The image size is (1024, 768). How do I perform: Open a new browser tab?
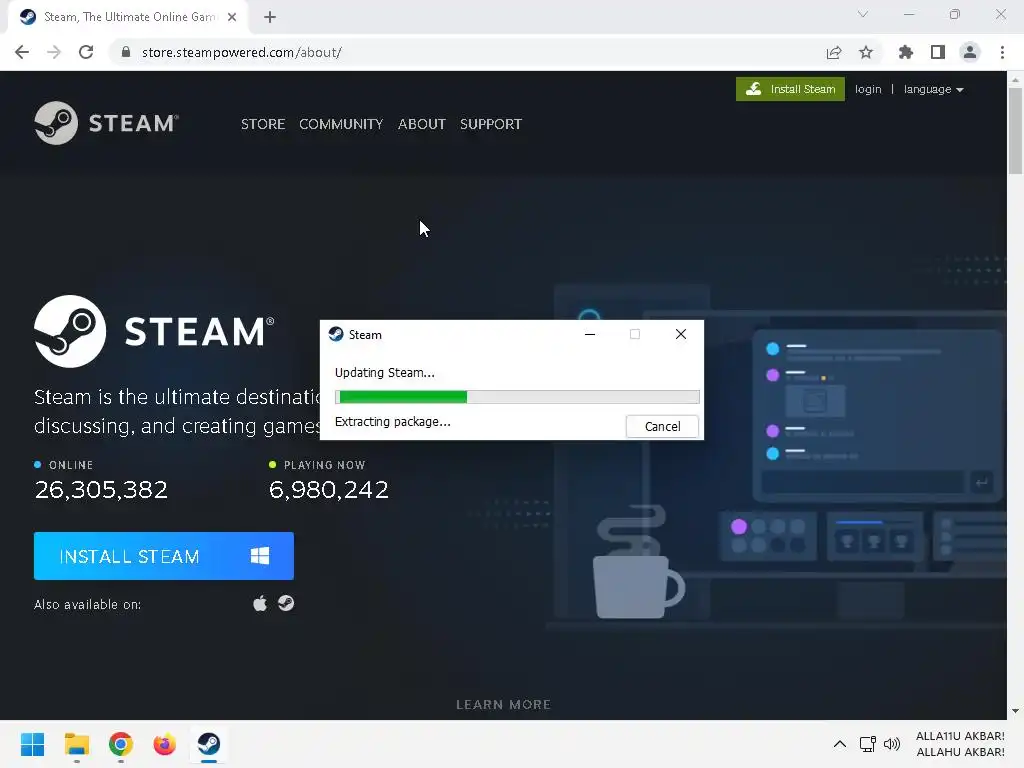pos(270,17)
